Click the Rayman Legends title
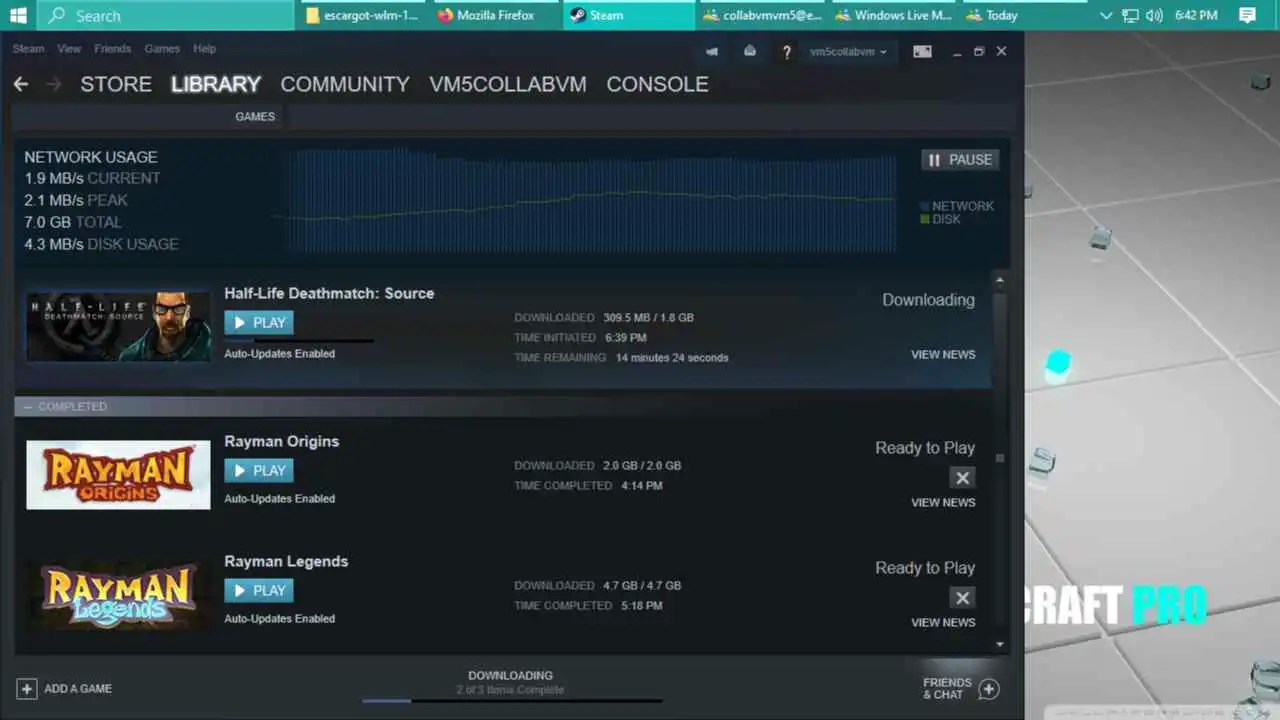The width and height of the screenshot is (1280, 720). click(286, 562)
